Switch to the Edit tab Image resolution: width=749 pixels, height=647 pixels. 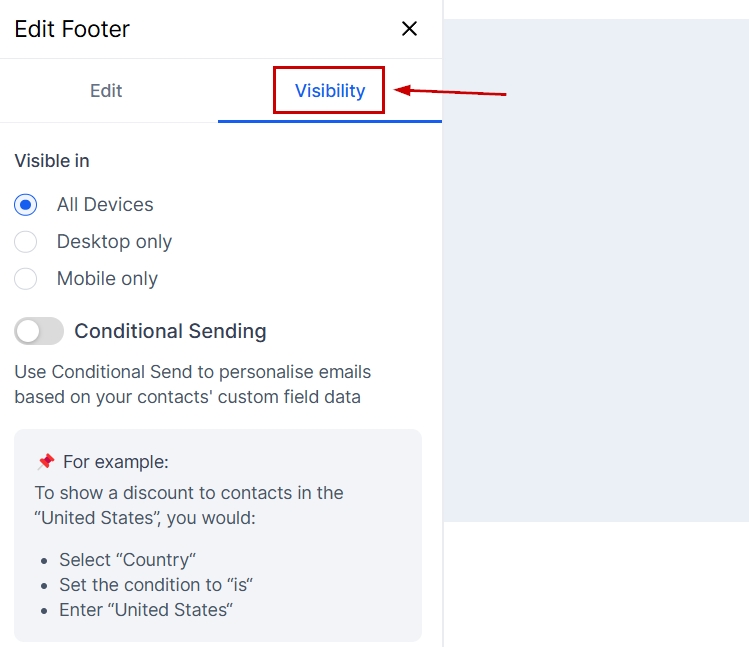click(106, 91)
